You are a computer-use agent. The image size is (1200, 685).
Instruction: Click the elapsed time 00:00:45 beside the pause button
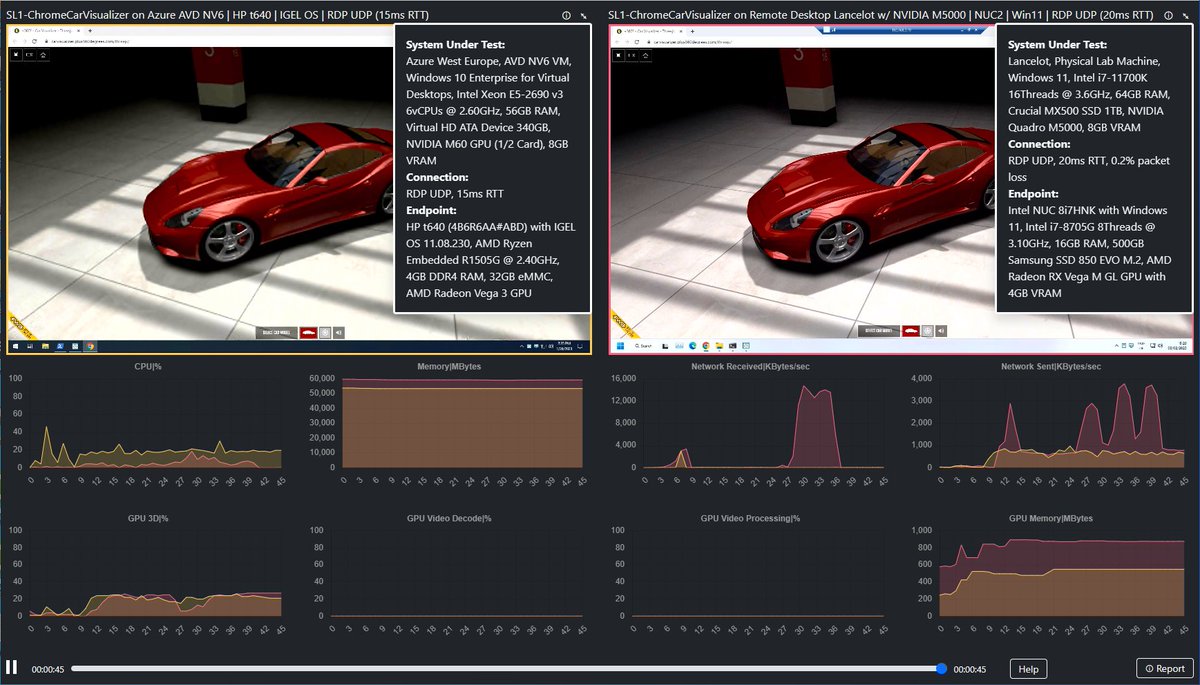[48, 669]
